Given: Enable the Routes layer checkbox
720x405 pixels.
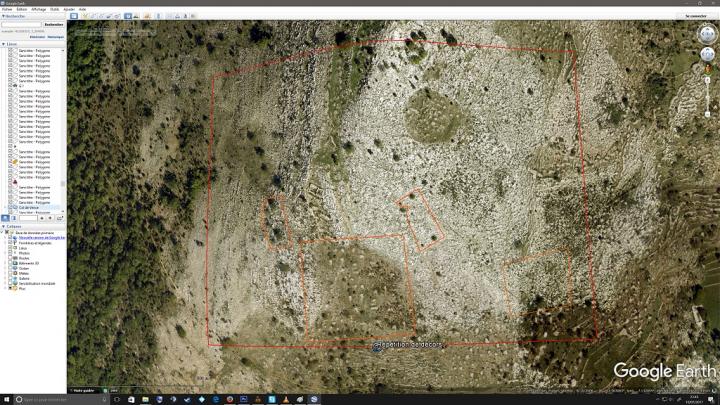Looking at the screenshot, I should point(10,258).
